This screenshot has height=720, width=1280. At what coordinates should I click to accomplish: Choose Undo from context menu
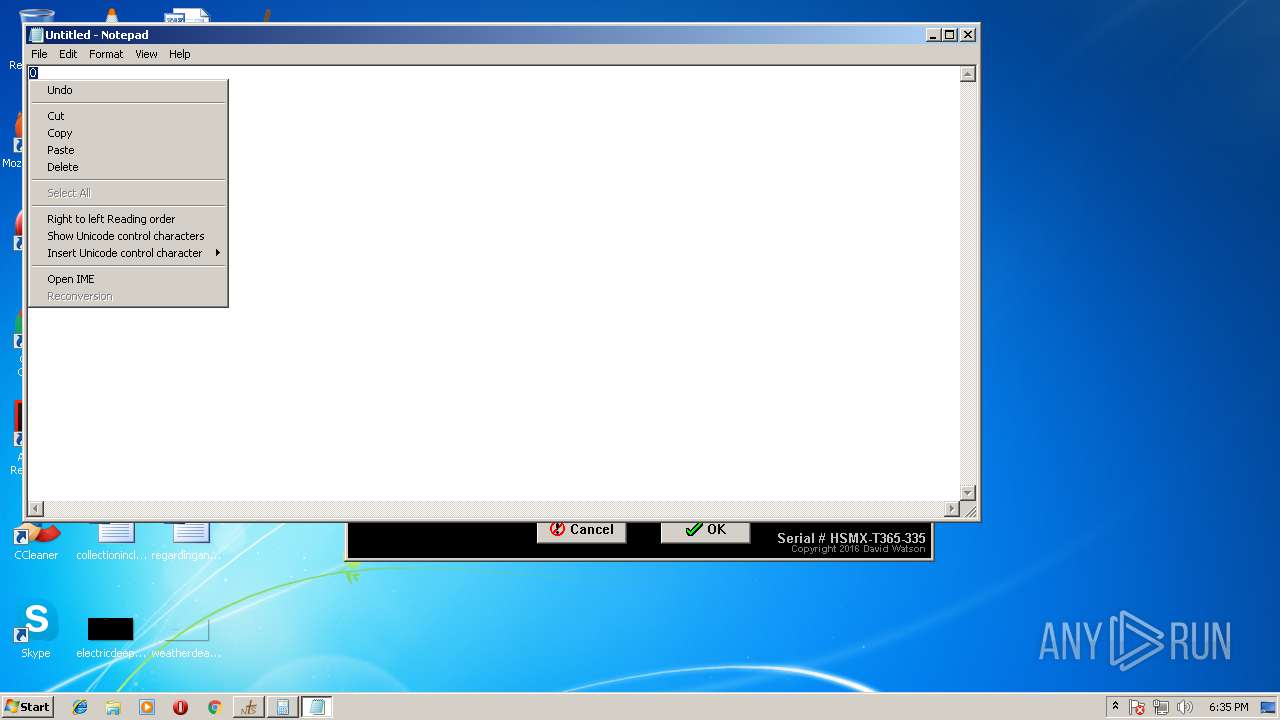128,90
